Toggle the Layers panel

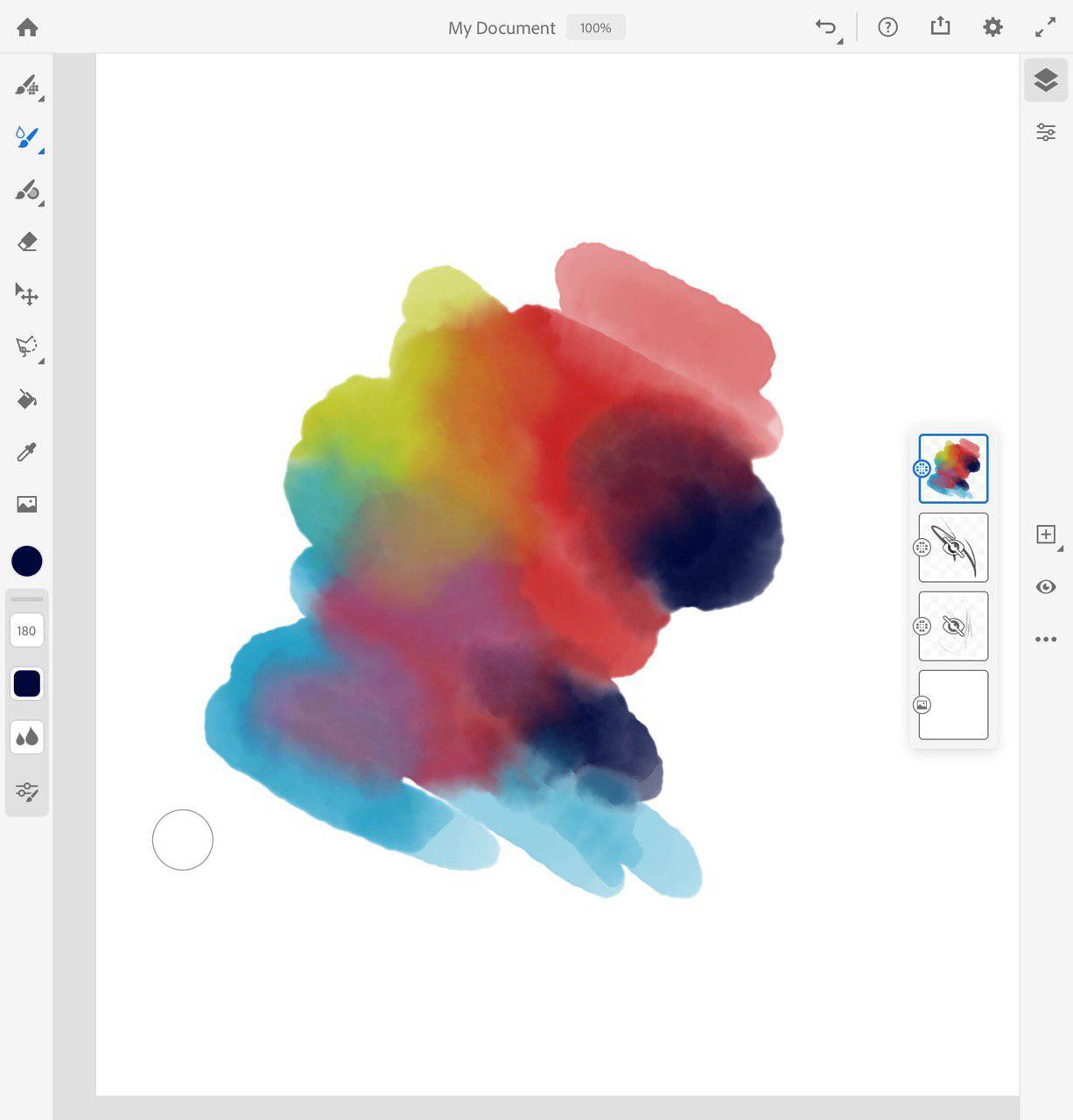point(1046,80)
